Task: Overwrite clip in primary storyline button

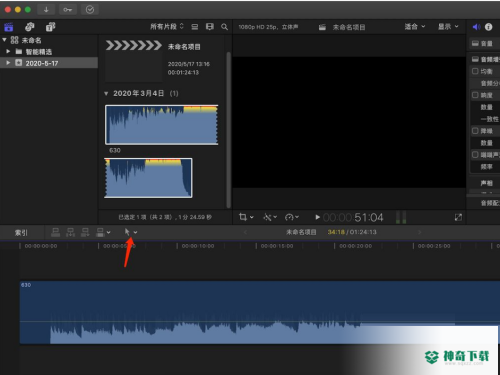Action: tap(100, 232)
